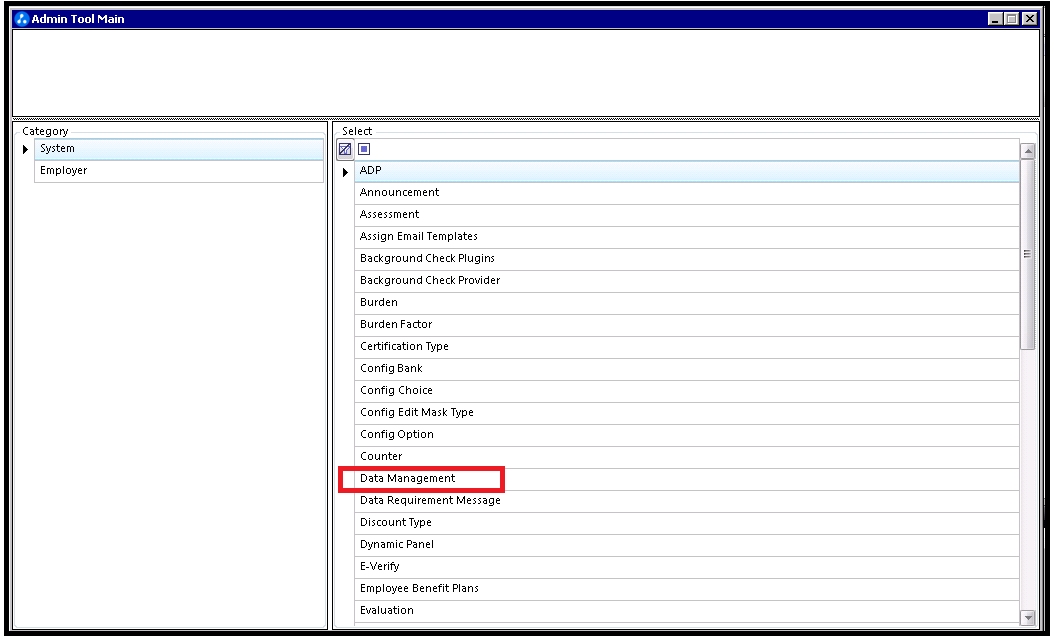
Task: Pick the E-Verify entry
Action: [x=687, y=566]
